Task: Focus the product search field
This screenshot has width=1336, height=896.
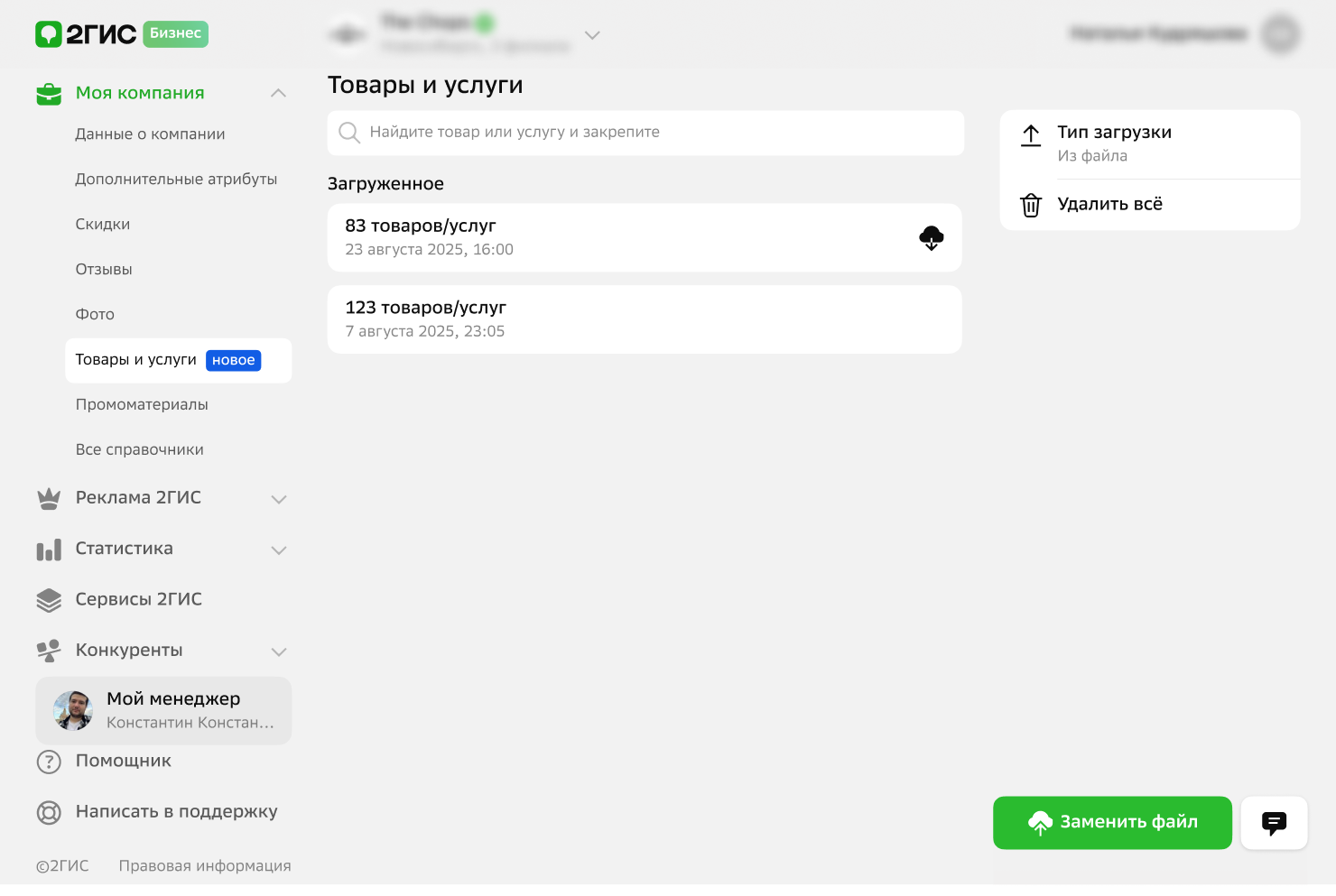Action: (x=645, y=133)
